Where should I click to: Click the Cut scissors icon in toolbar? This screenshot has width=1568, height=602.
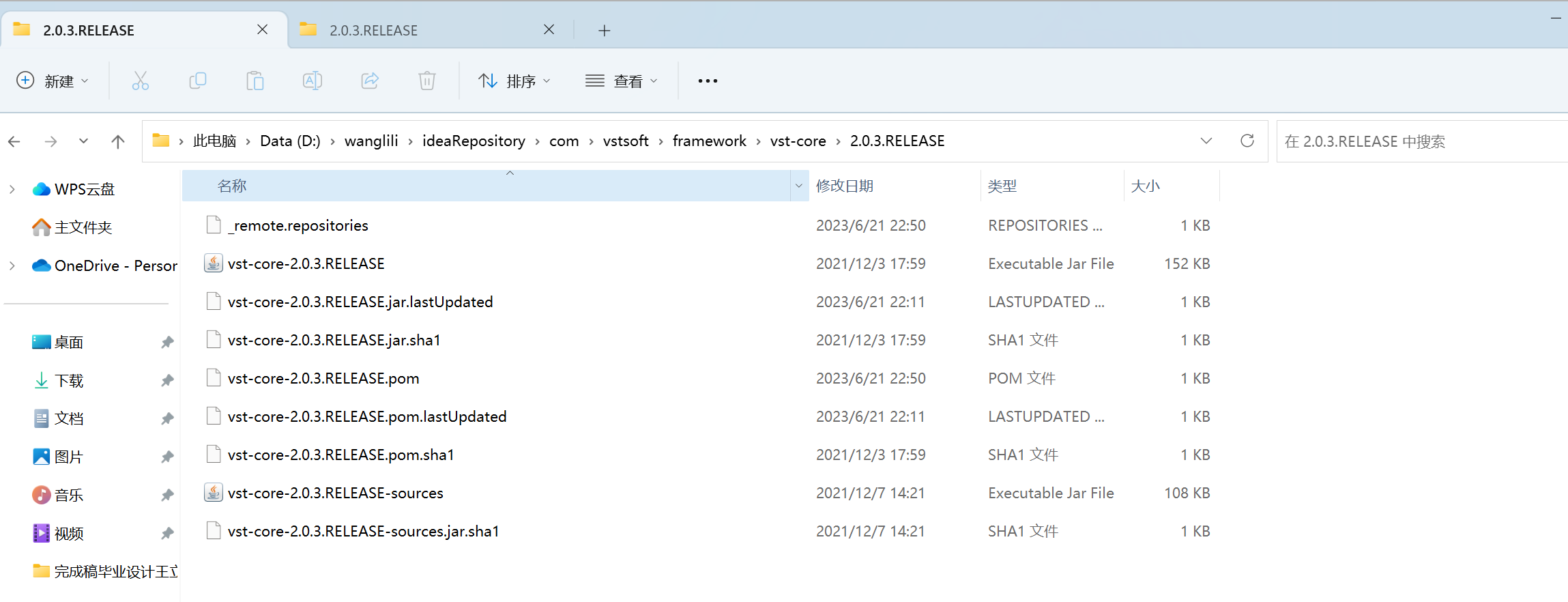141,81
